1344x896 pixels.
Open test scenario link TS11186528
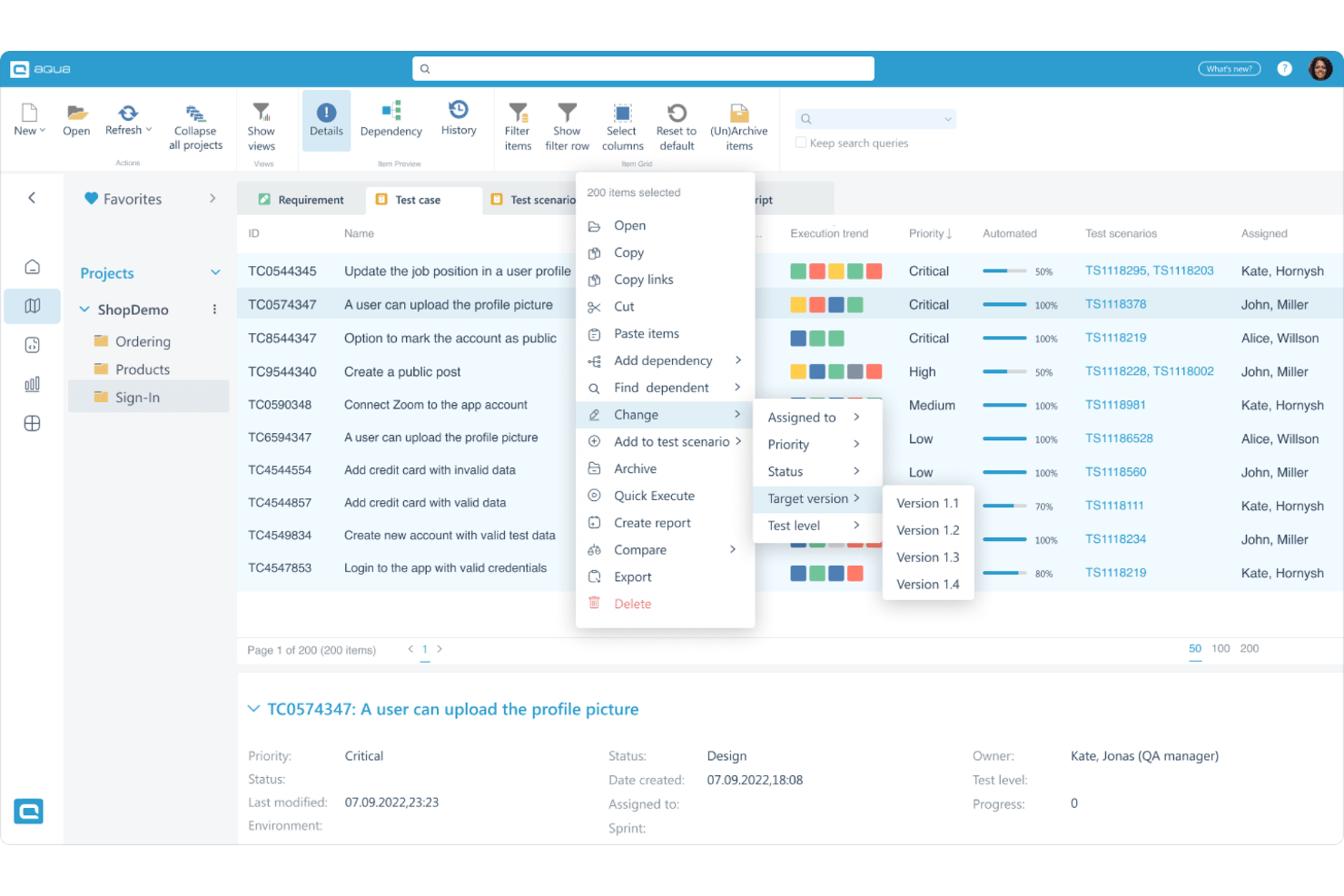(x=1119, y=438)
